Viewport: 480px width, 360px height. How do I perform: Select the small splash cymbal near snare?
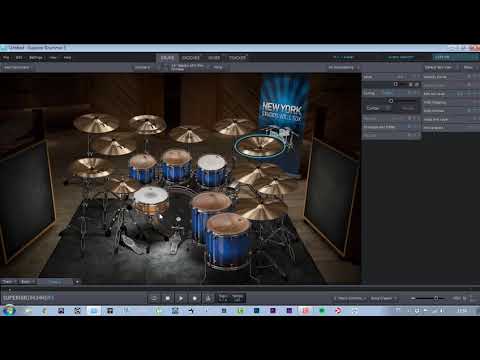point(123,187)
